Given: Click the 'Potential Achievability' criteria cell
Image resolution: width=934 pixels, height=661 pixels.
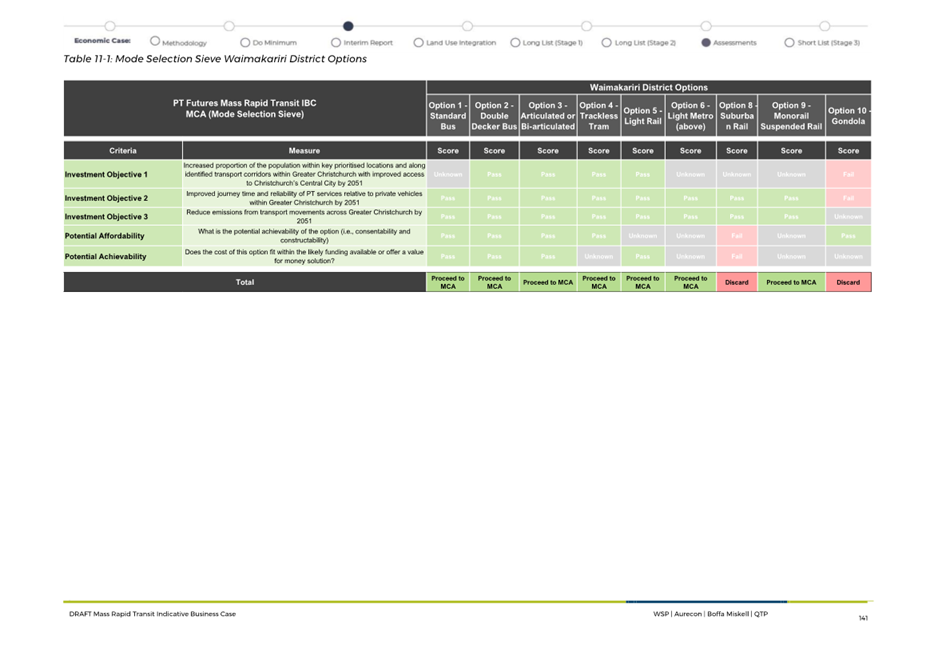Looking at the screenshot, I should [x=123, y=257].
